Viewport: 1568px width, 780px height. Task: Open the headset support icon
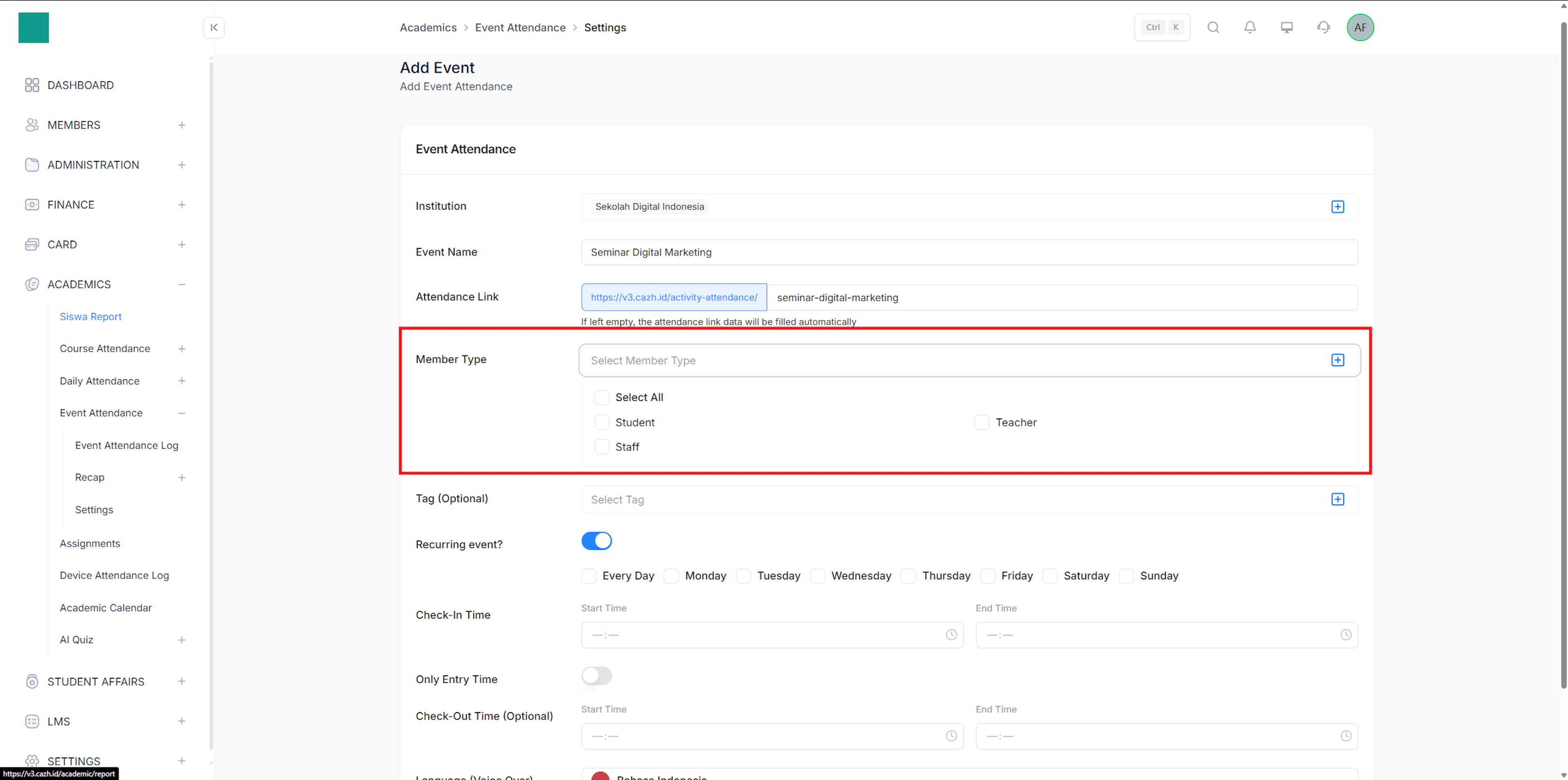pos(1323,27)
